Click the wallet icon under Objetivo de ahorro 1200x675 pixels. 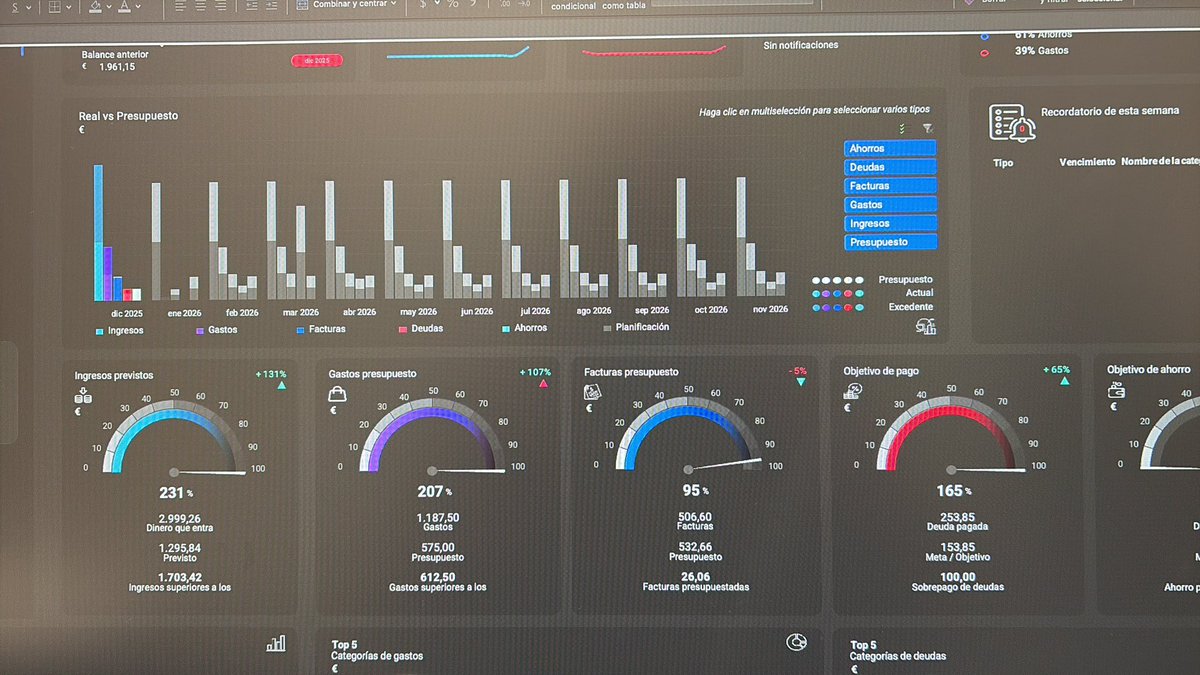tap(1116, 389)
